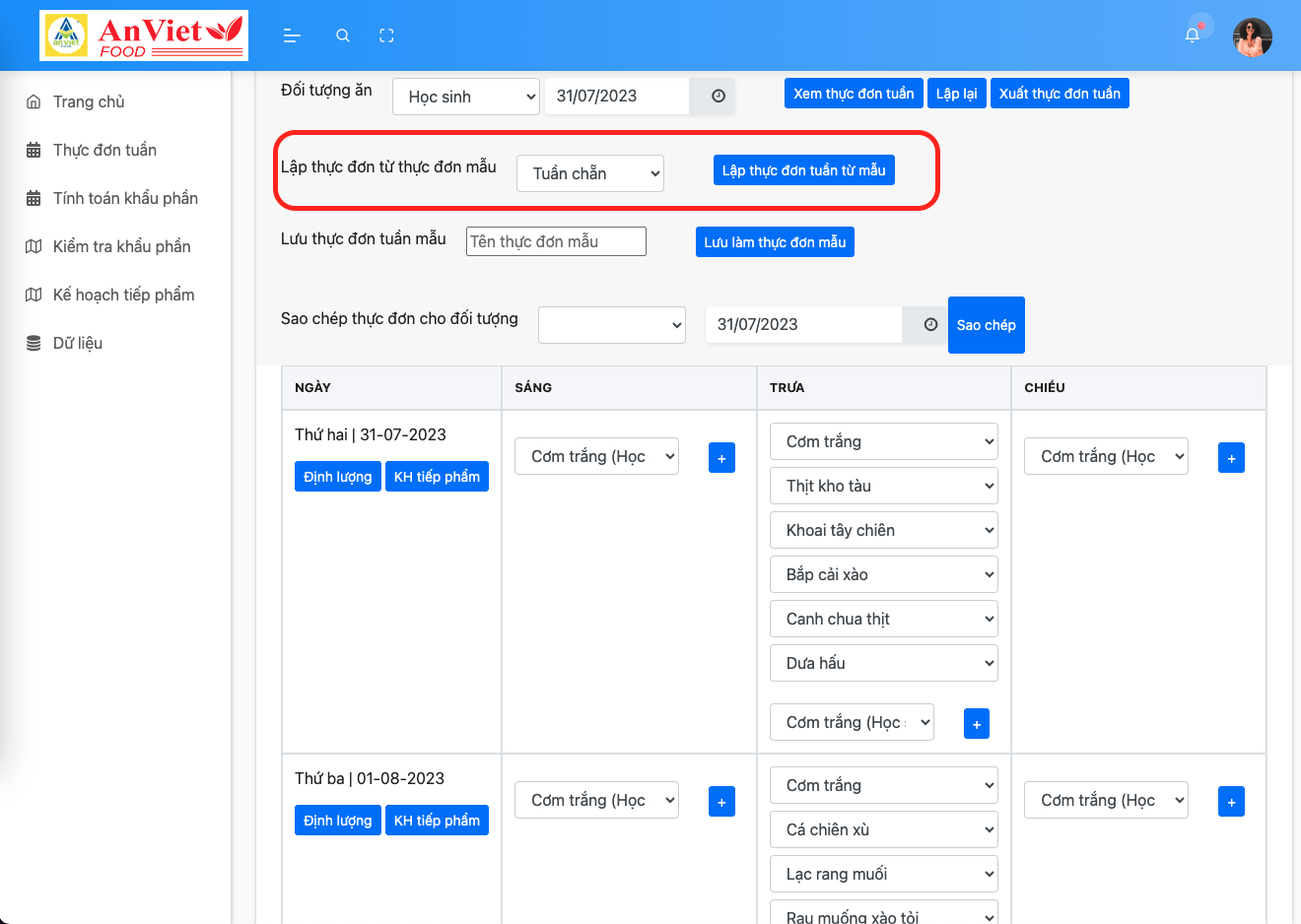1301x924 pixels.
Task: Click Định lượng for Thứ hai
Action: [x=337, y=476]
